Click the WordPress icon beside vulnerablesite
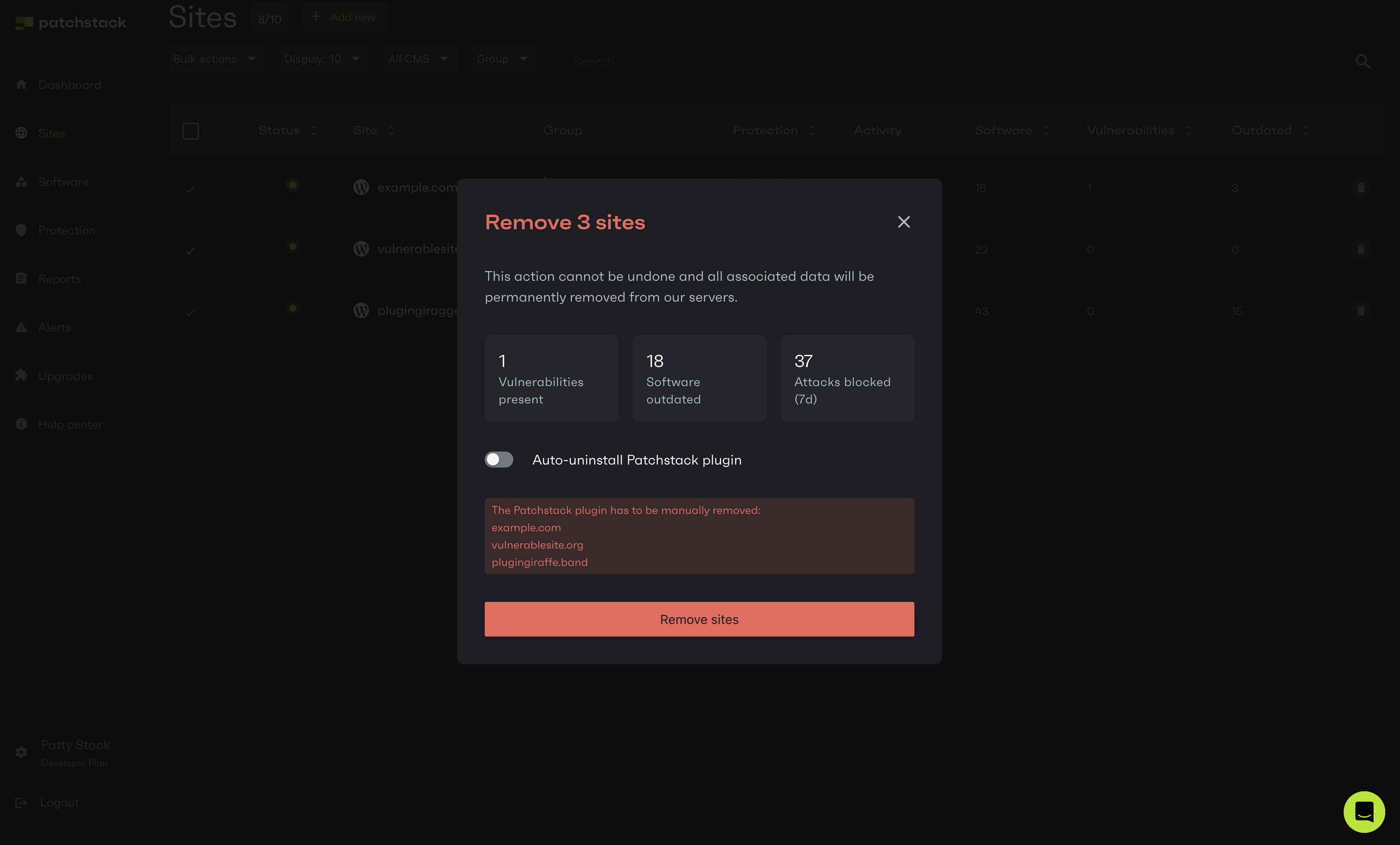 pyautogui.click(x=361, y=249)
